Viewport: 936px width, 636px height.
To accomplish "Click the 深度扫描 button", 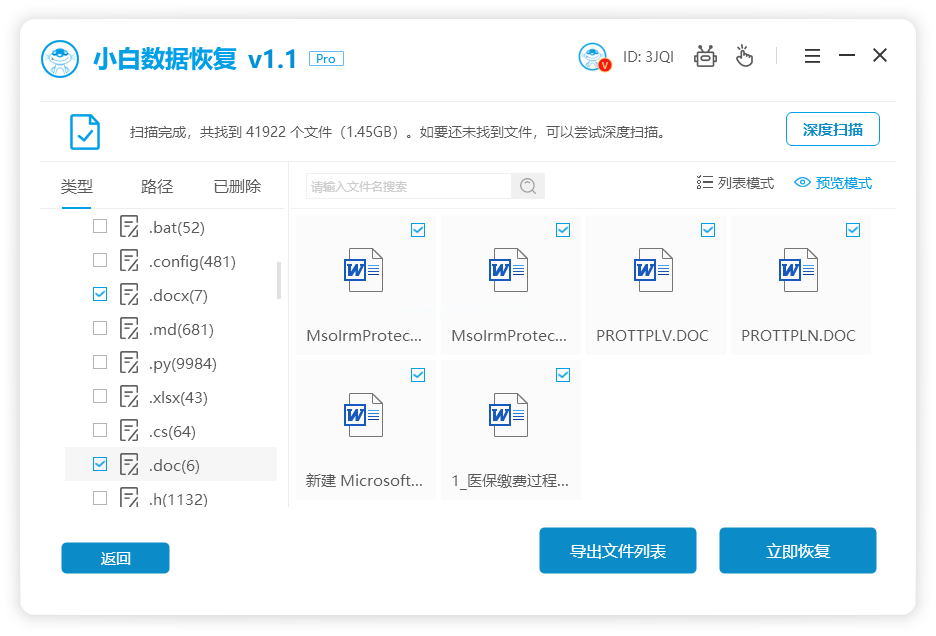I will pyautogui.click(x=833, y=129).
